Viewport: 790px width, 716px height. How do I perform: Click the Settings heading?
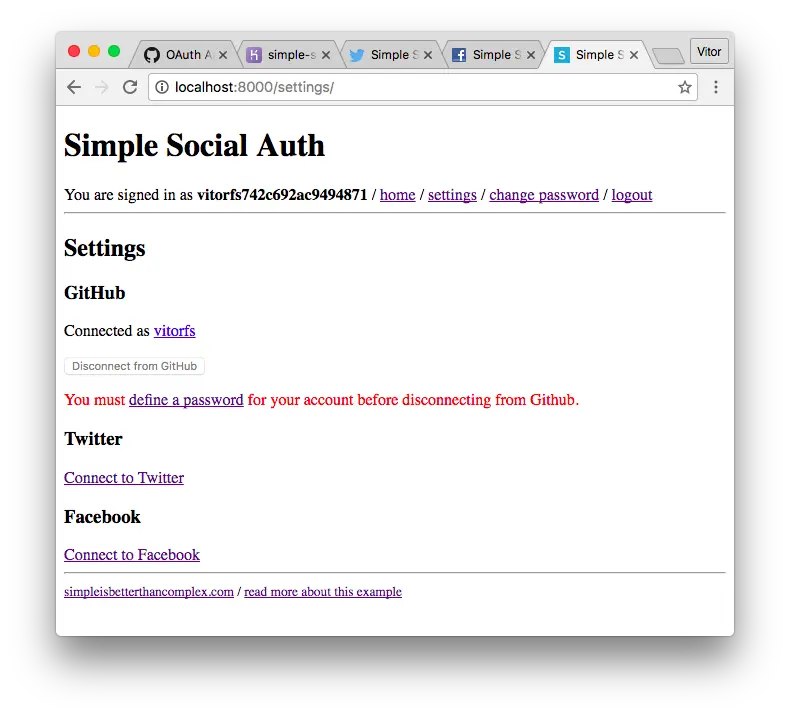105,248
